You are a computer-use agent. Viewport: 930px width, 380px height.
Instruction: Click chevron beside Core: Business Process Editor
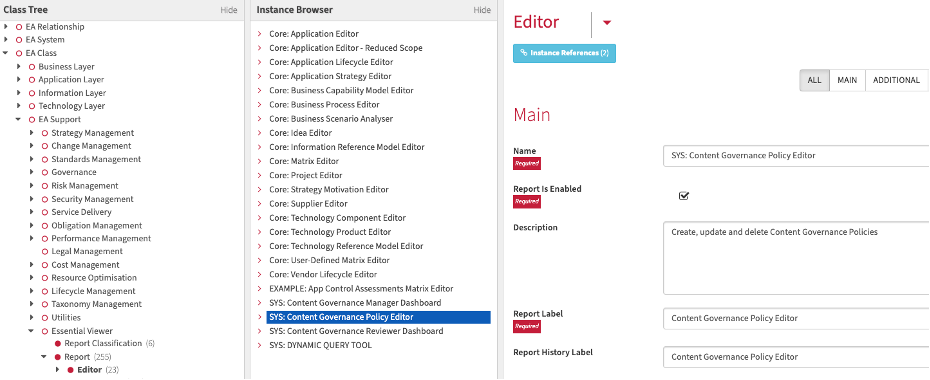260,105
